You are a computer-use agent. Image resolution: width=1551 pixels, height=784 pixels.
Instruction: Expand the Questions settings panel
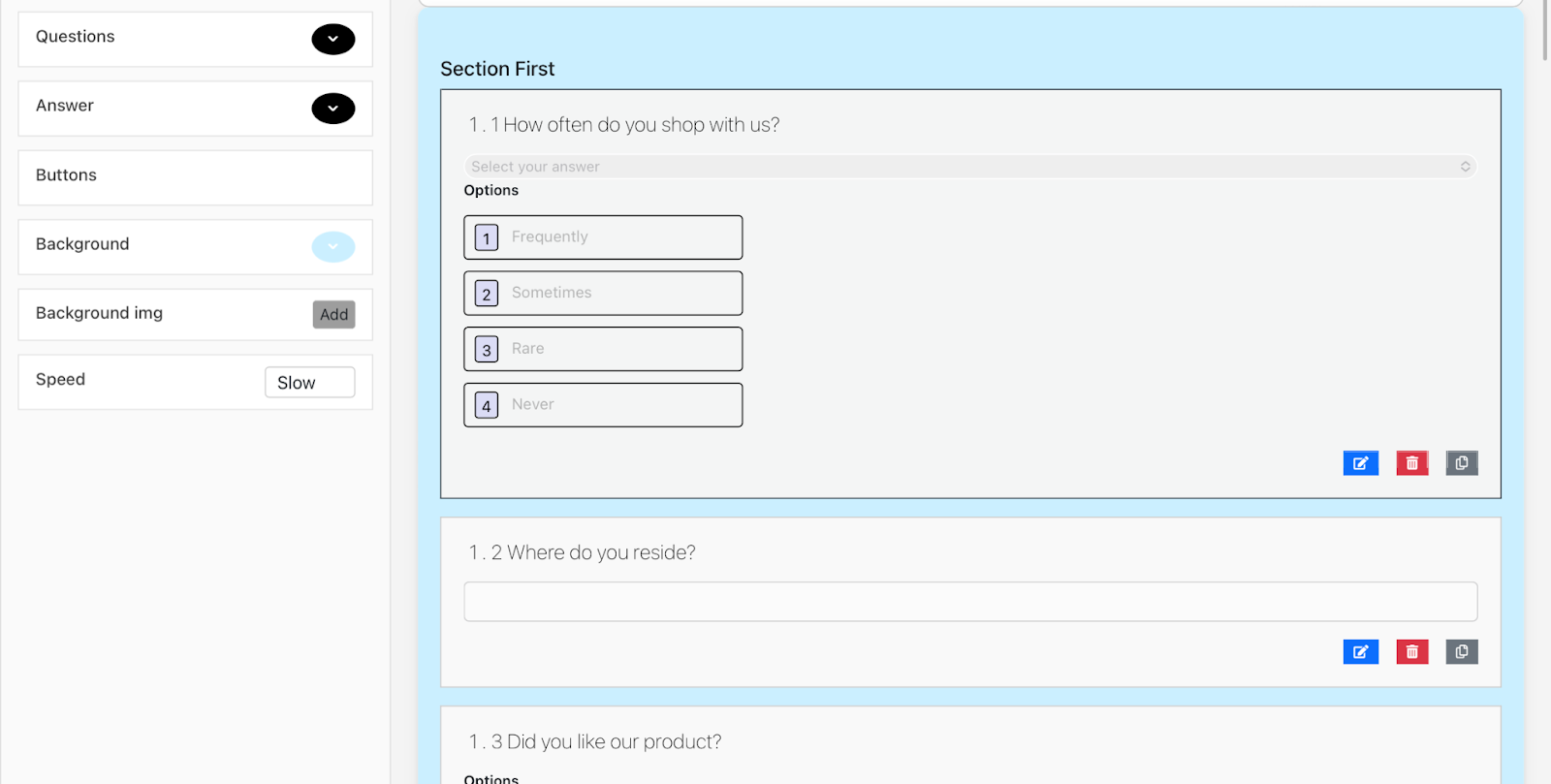pos(332,40)
